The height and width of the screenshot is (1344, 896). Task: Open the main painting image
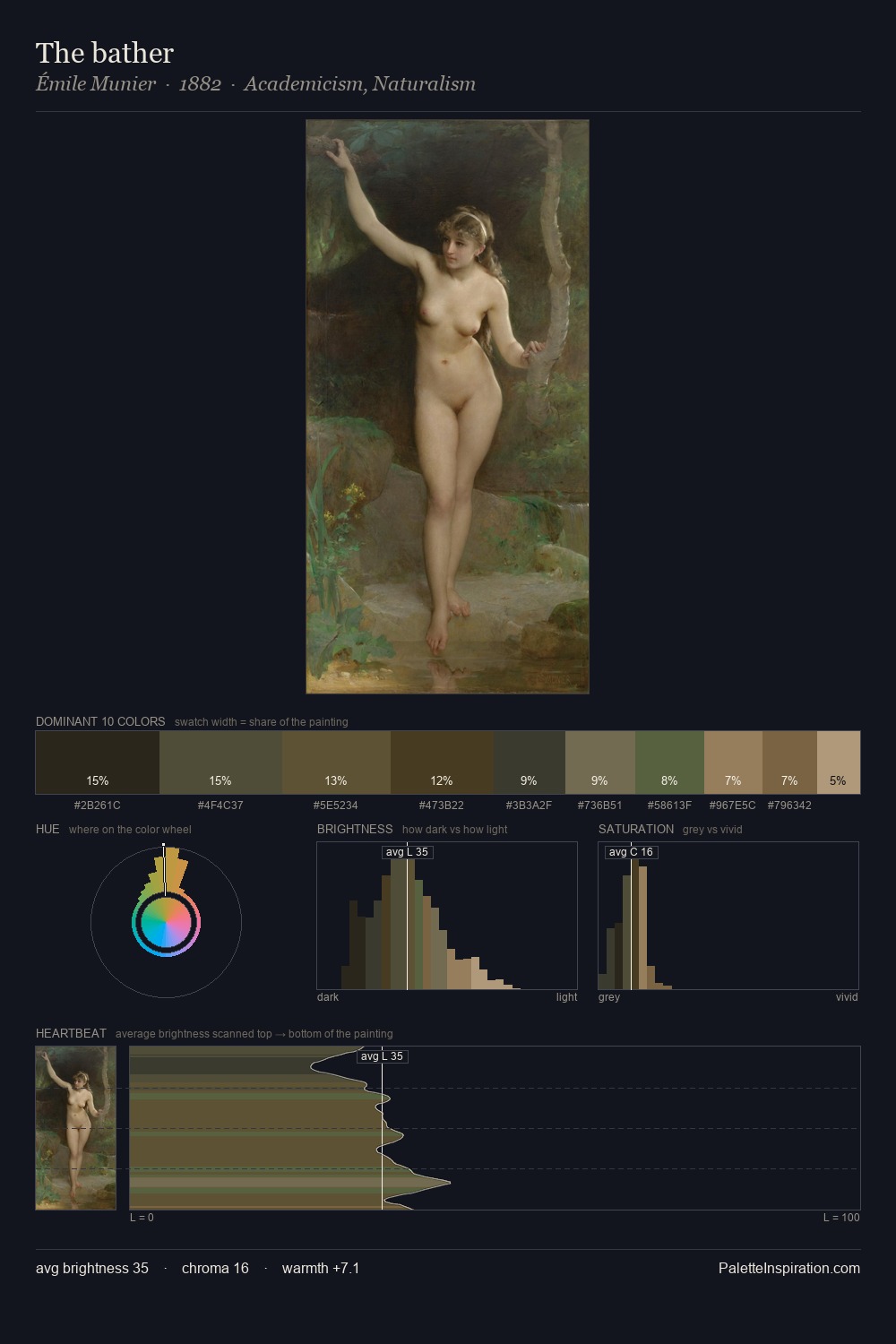point(447,407)
